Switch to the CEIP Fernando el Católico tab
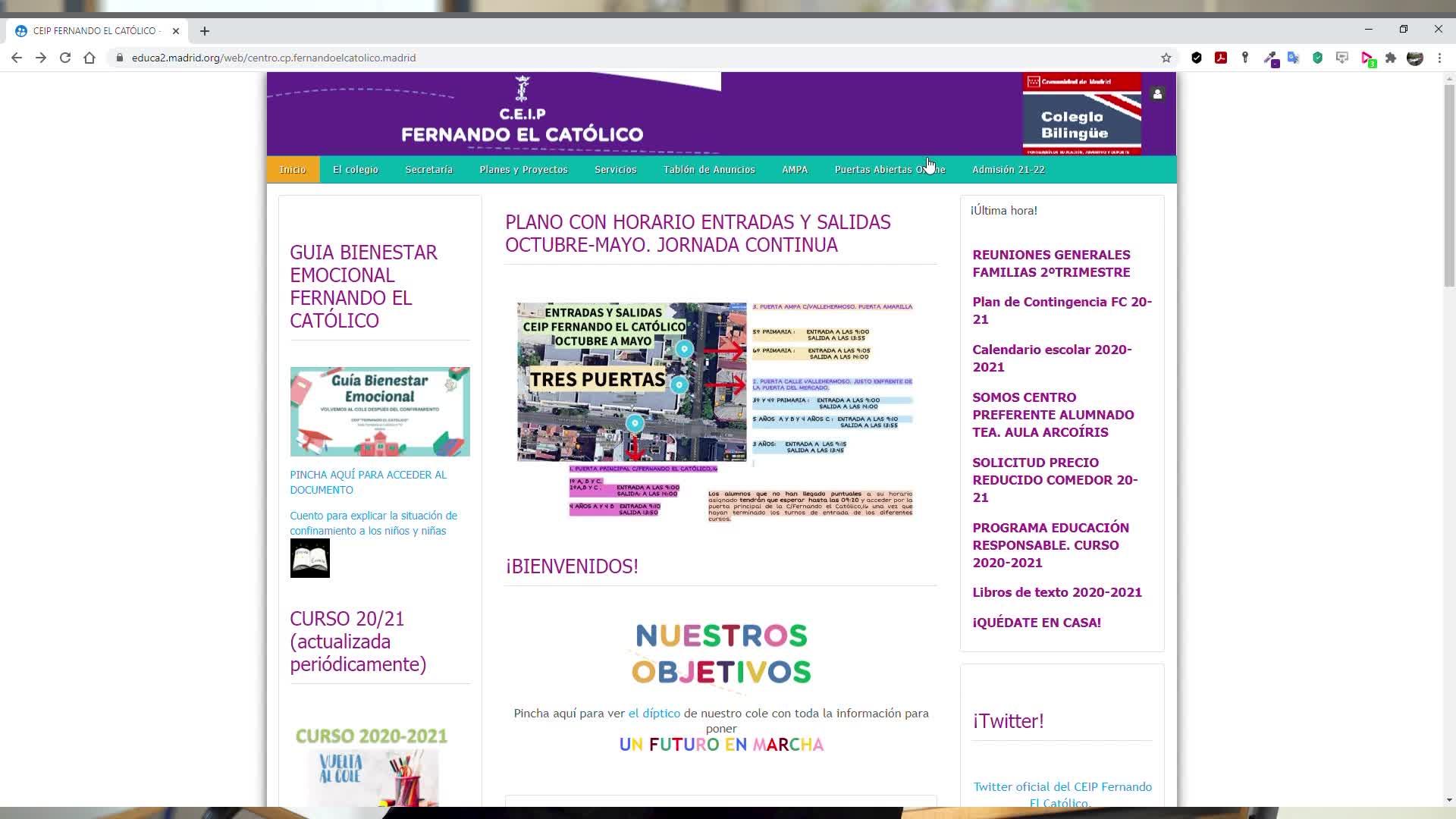This screenshot has width=1456, height=819. (95, 31)
